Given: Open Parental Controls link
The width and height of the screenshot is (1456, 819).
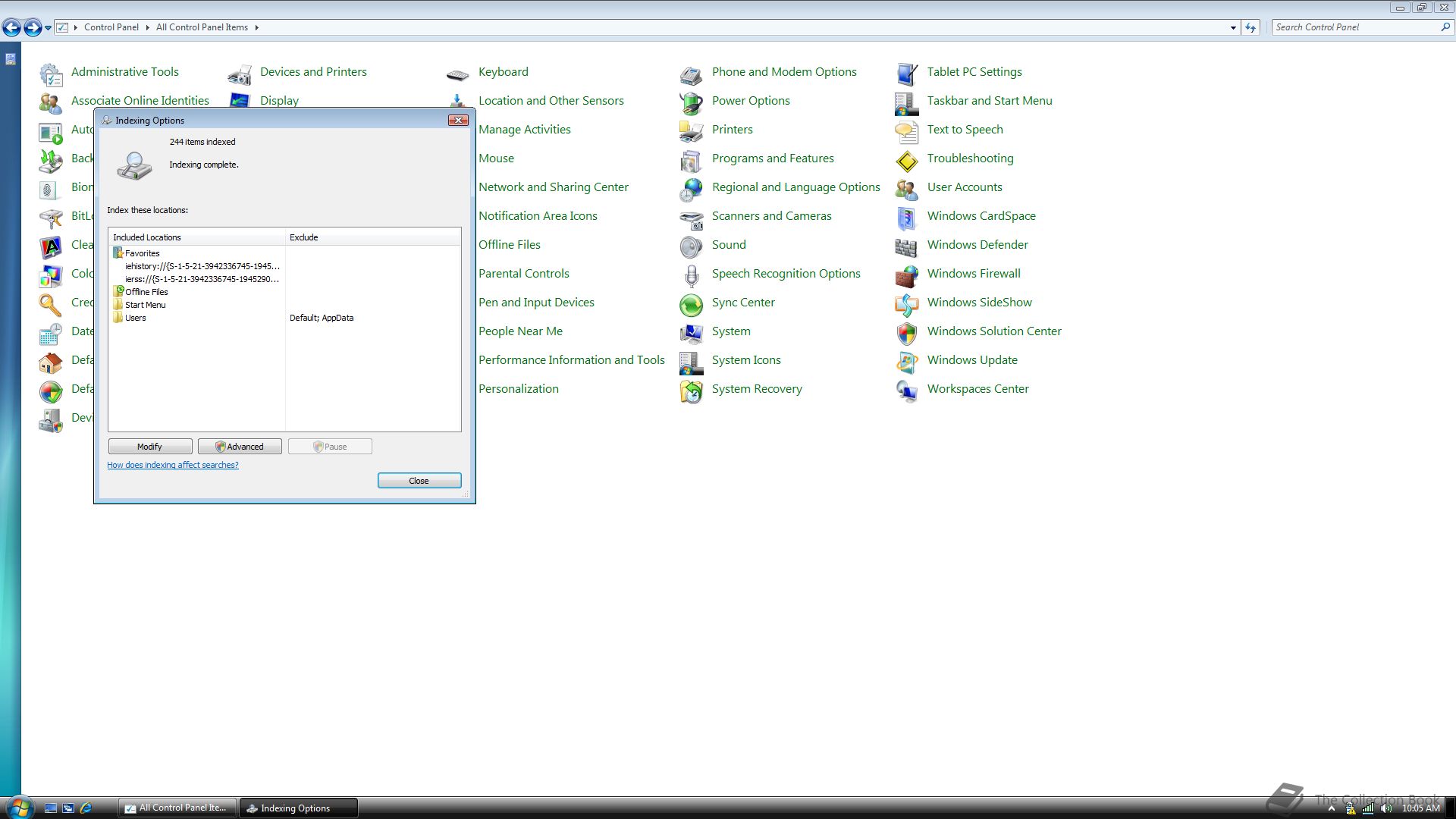Looking at the screenshot, I should (x=524, y=274).
